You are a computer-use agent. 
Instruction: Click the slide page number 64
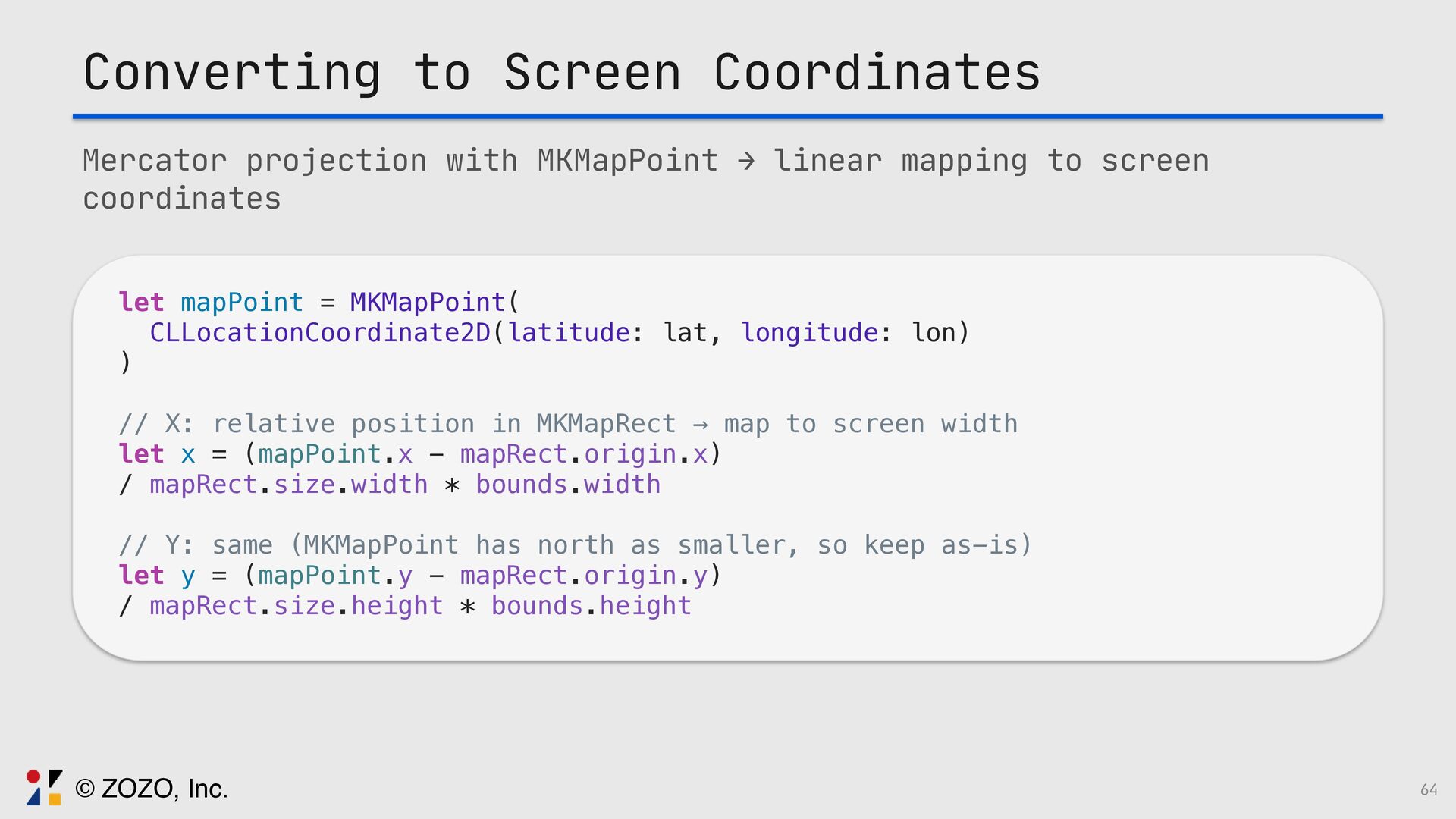pyautogui.click(x=1429, y=790)
